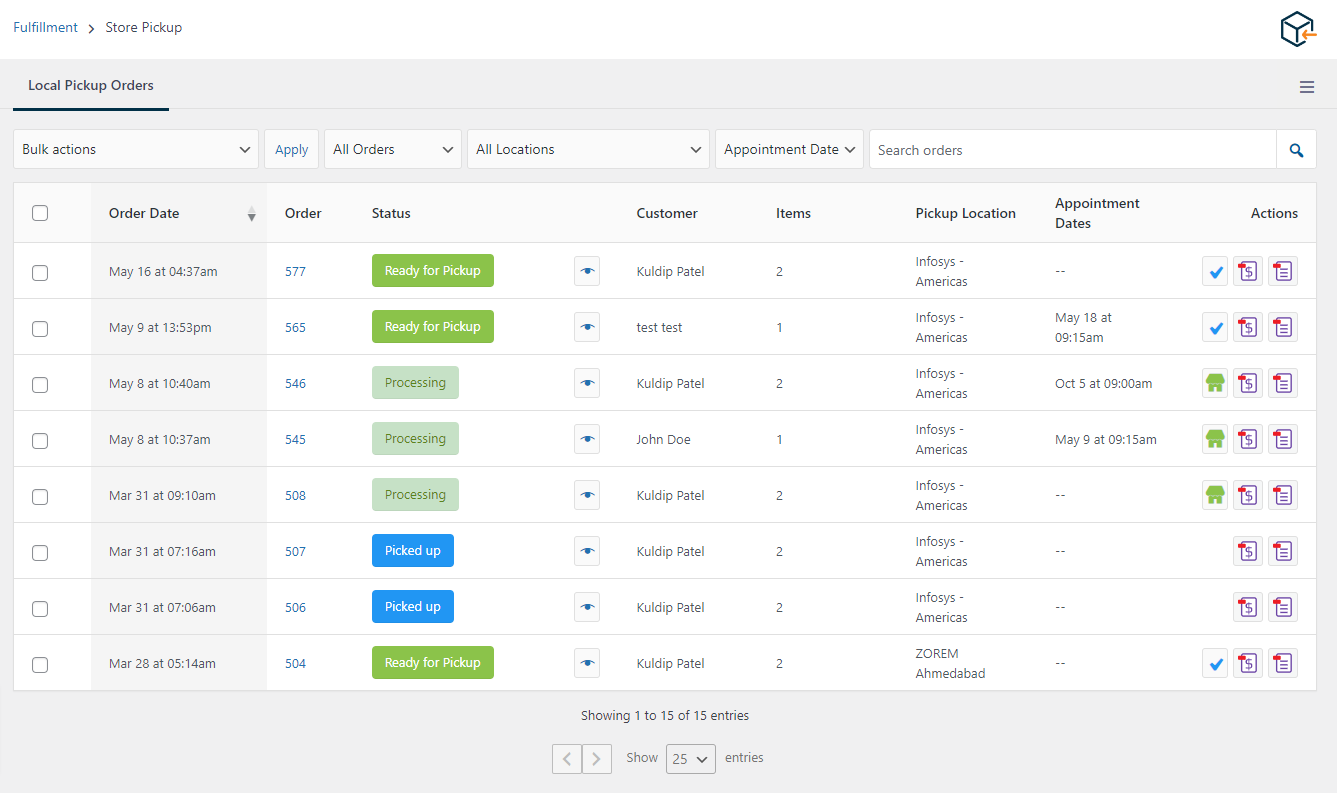
Task: Open the Bulk actions dropdown
Action: pyautogui.click(x=136, y=148)
